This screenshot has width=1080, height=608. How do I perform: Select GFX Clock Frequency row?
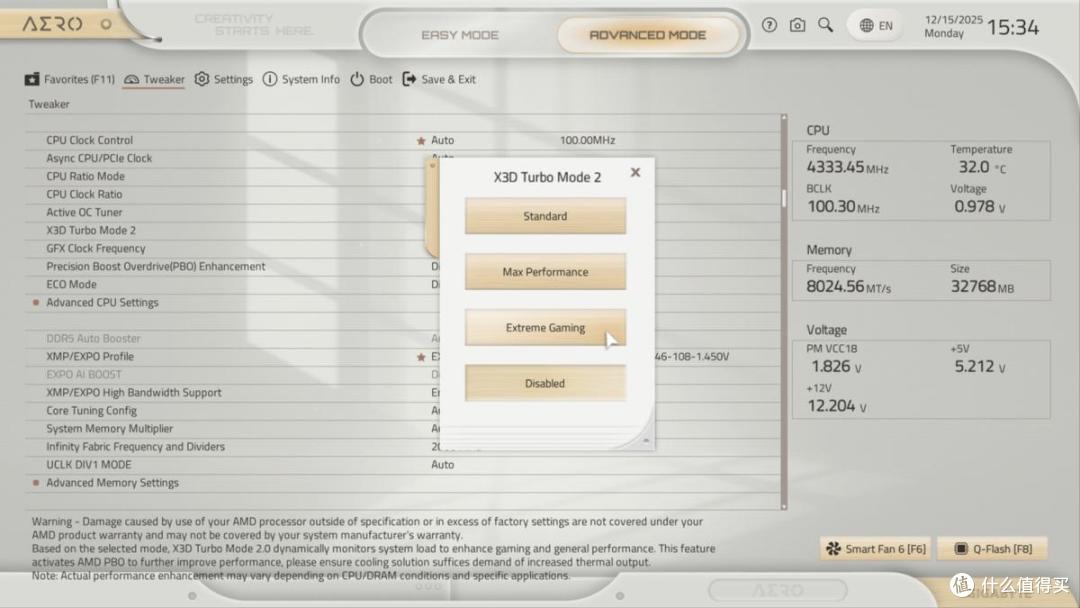[x=403, y=249]
